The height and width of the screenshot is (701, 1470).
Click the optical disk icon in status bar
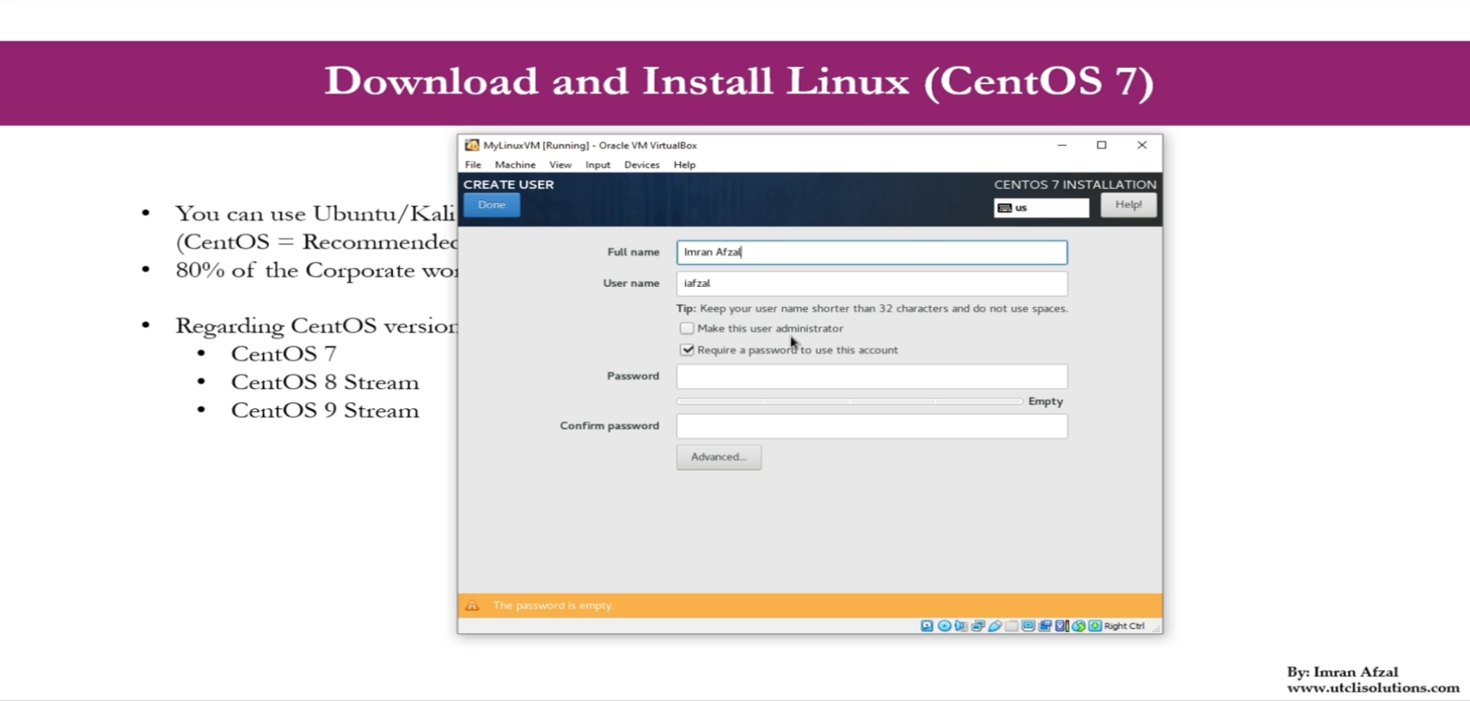pos(944,626)
